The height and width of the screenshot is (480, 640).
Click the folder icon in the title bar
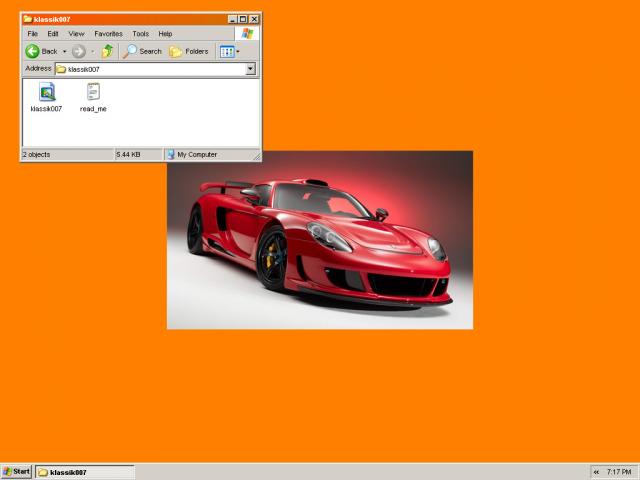tap(27, 19)
